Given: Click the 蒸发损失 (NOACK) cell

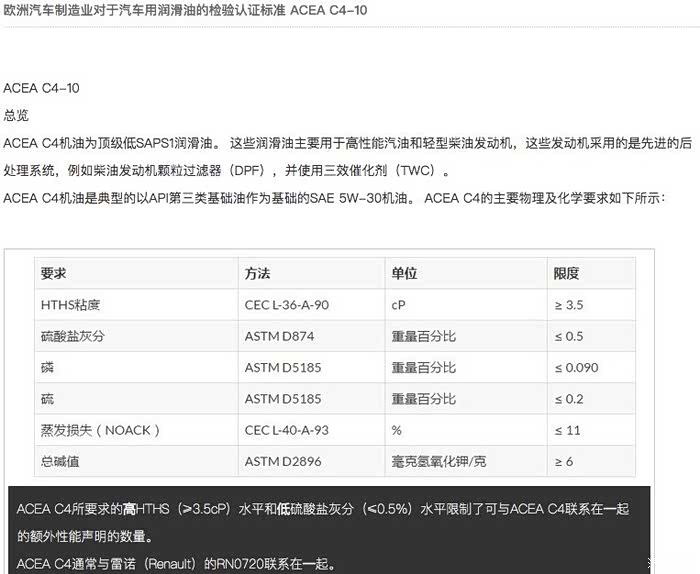Looking at the screenshot, I should click(100, 430).
